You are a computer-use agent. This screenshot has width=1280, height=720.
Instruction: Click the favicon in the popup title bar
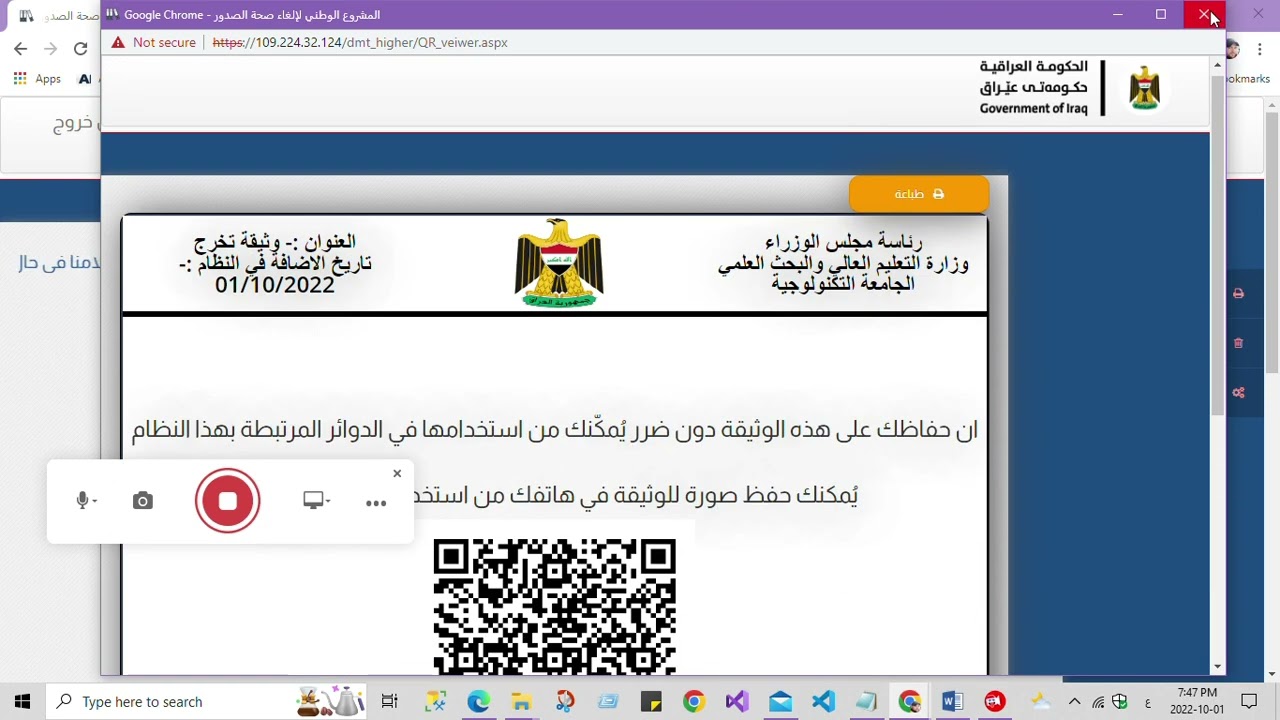tap(112, 15)
